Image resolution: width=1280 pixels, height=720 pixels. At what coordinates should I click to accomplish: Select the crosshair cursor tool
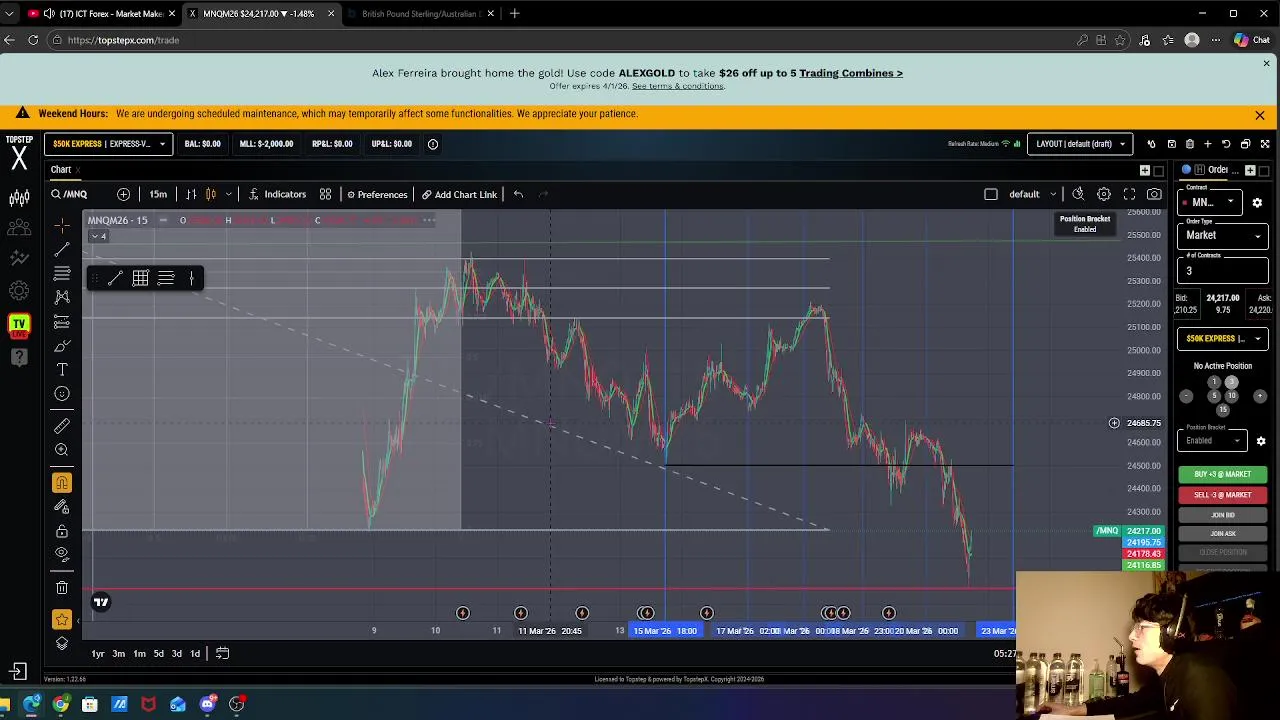point(62,225)
